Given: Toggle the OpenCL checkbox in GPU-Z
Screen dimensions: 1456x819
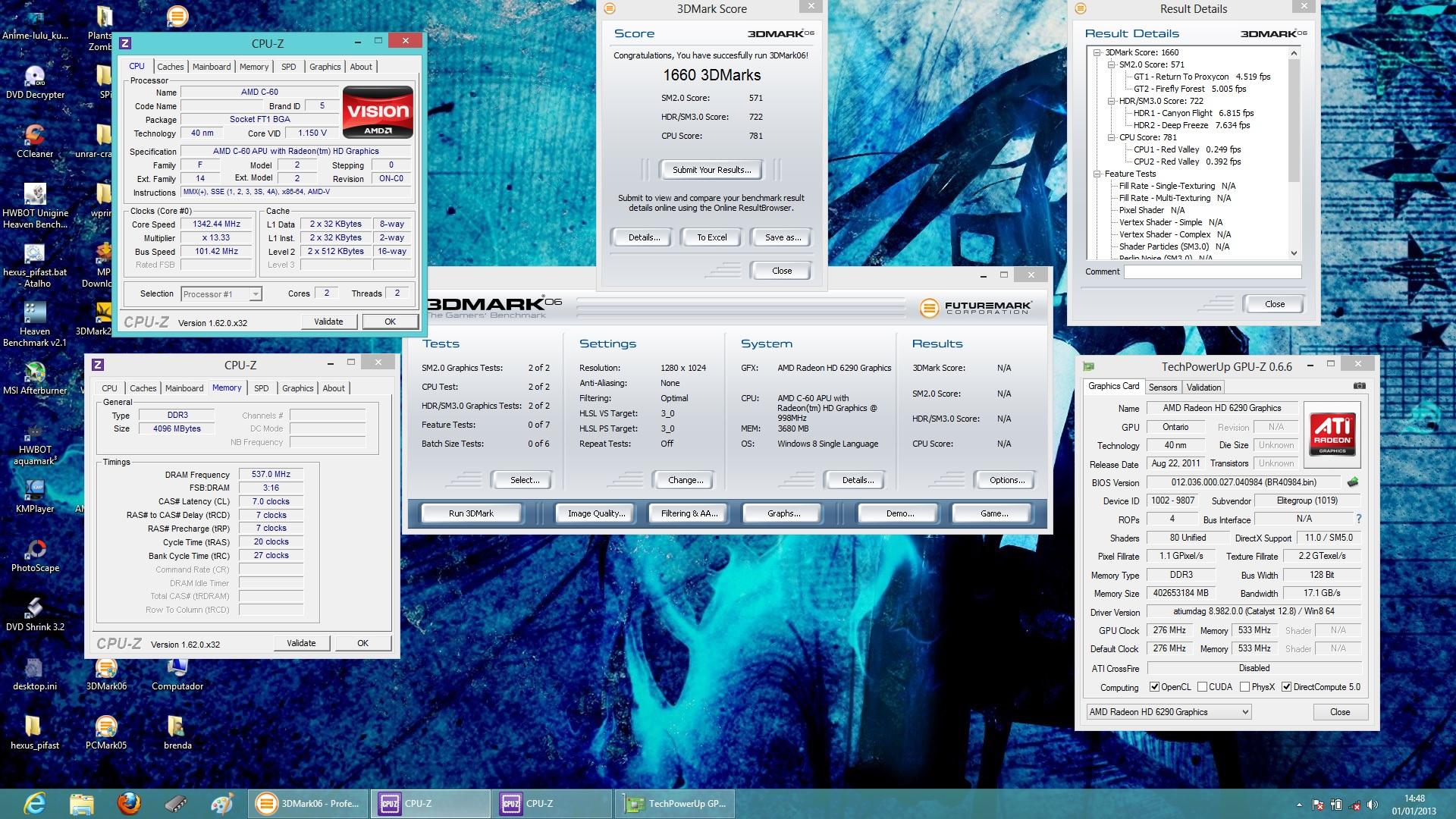Looking at the screenshot, I should pyautogui.click(x=1154, y=687).
